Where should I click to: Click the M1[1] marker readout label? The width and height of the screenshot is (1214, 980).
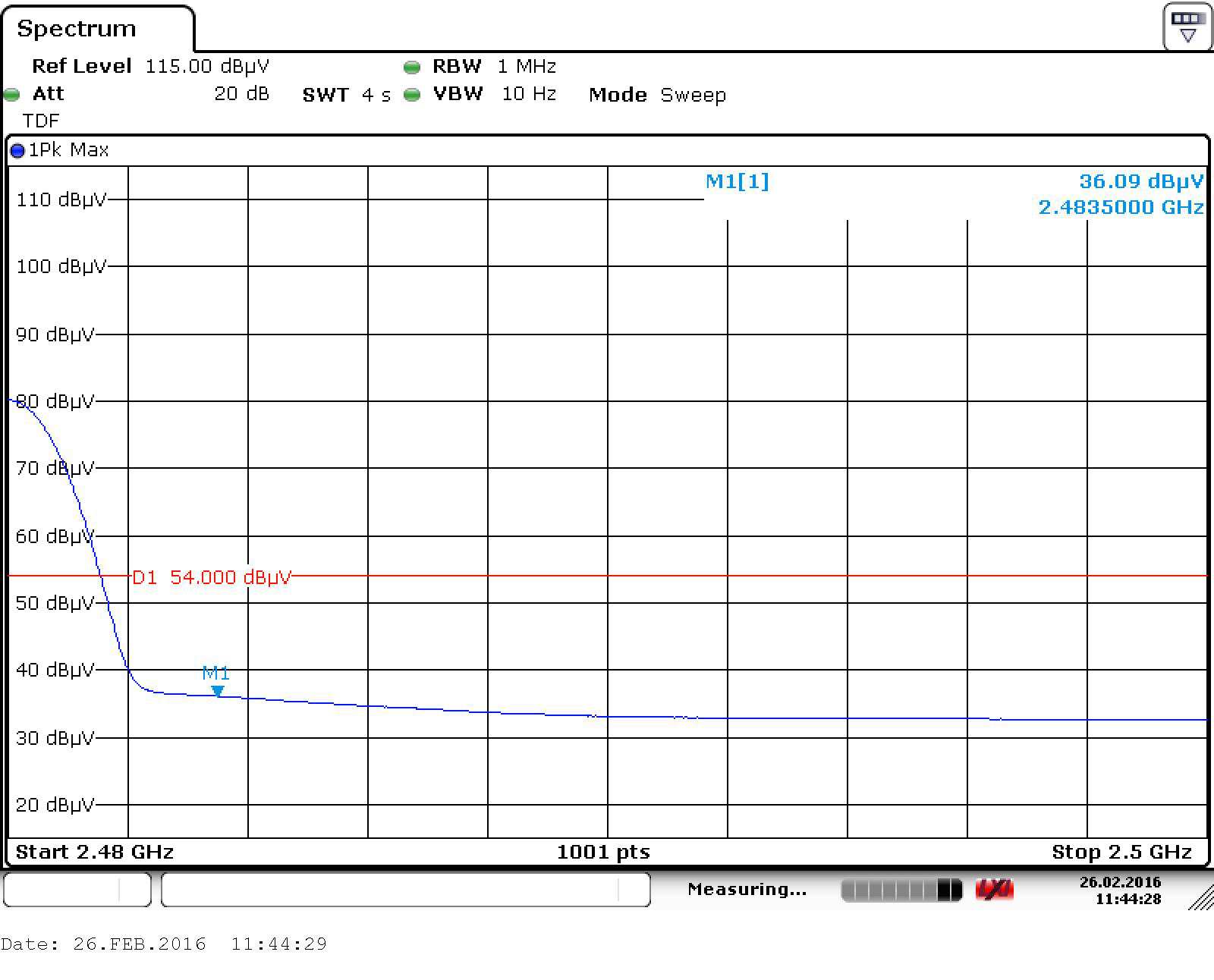(x=738, y=181)
